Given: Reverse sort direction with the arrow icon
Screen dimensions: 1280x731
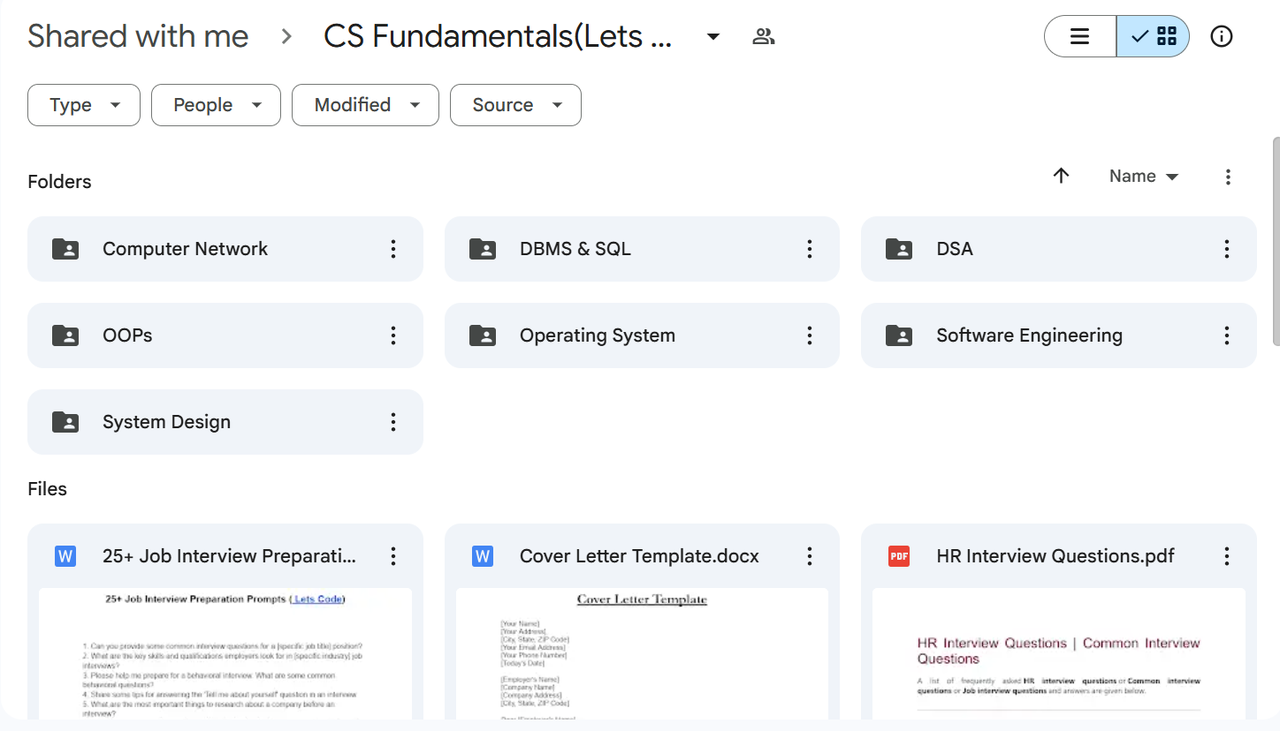Looking at the screenshot, I should coord(1061,176).
